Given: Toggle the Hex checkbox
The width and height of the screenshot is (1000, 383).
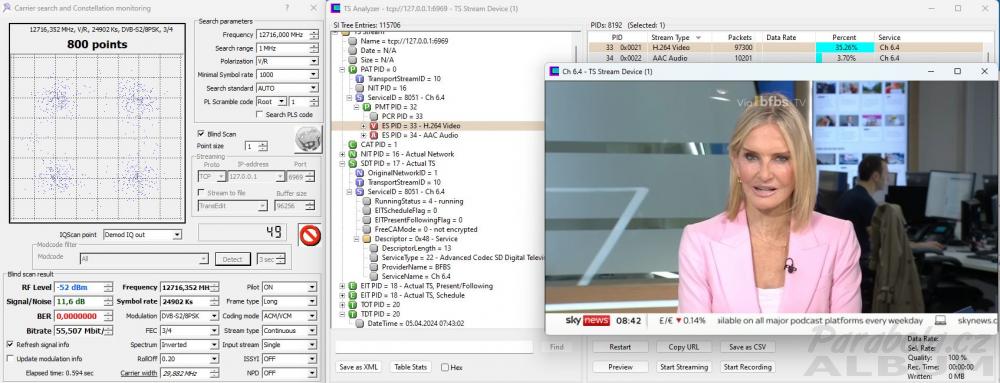Looking at the screenshot, I should (445, 368).
